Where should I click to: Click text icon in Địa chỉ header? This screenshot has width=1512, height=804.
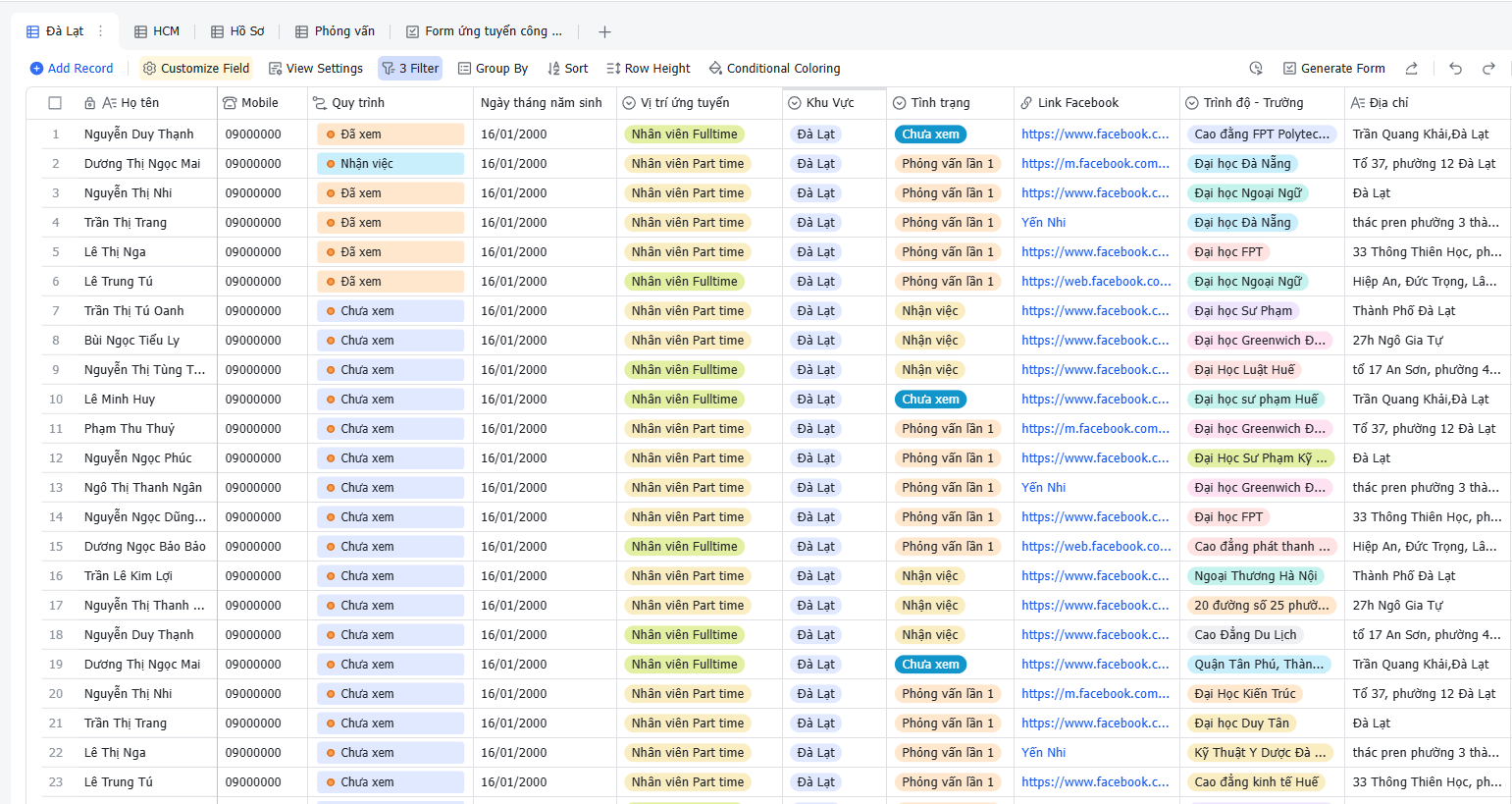(1358, 103)
